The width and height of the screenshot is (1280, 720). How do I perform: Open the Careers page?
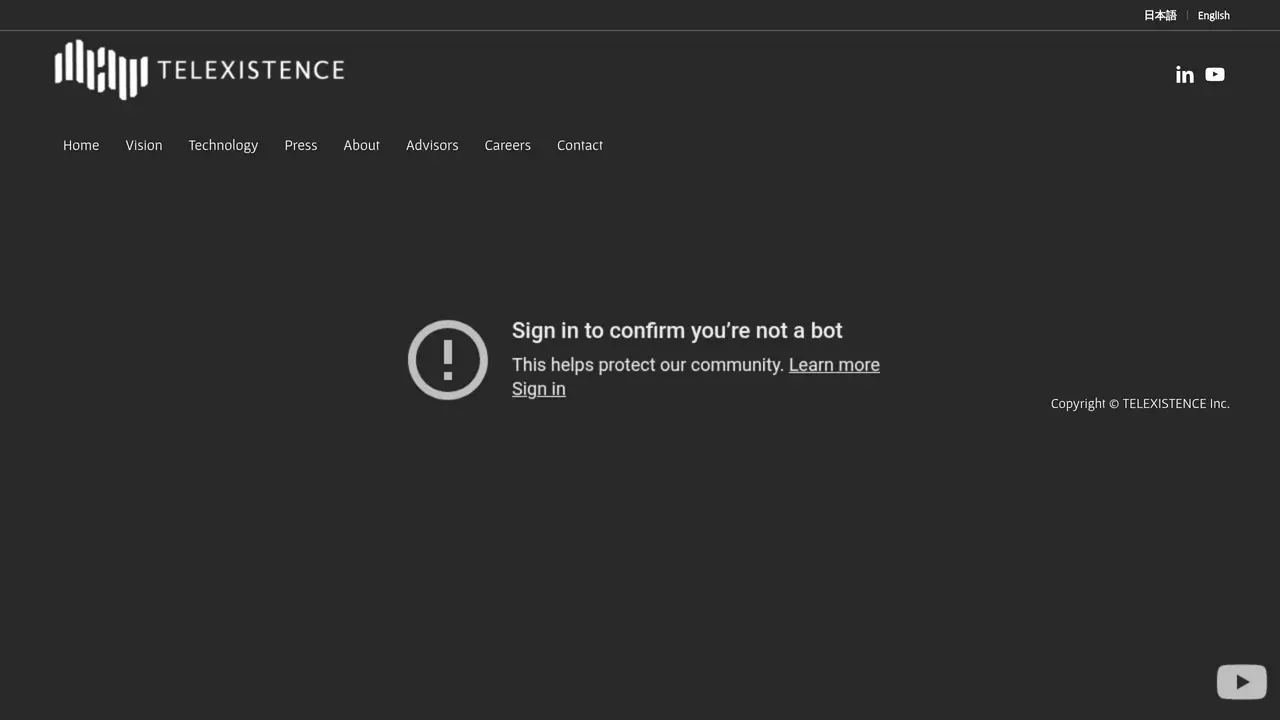point(508,145)
